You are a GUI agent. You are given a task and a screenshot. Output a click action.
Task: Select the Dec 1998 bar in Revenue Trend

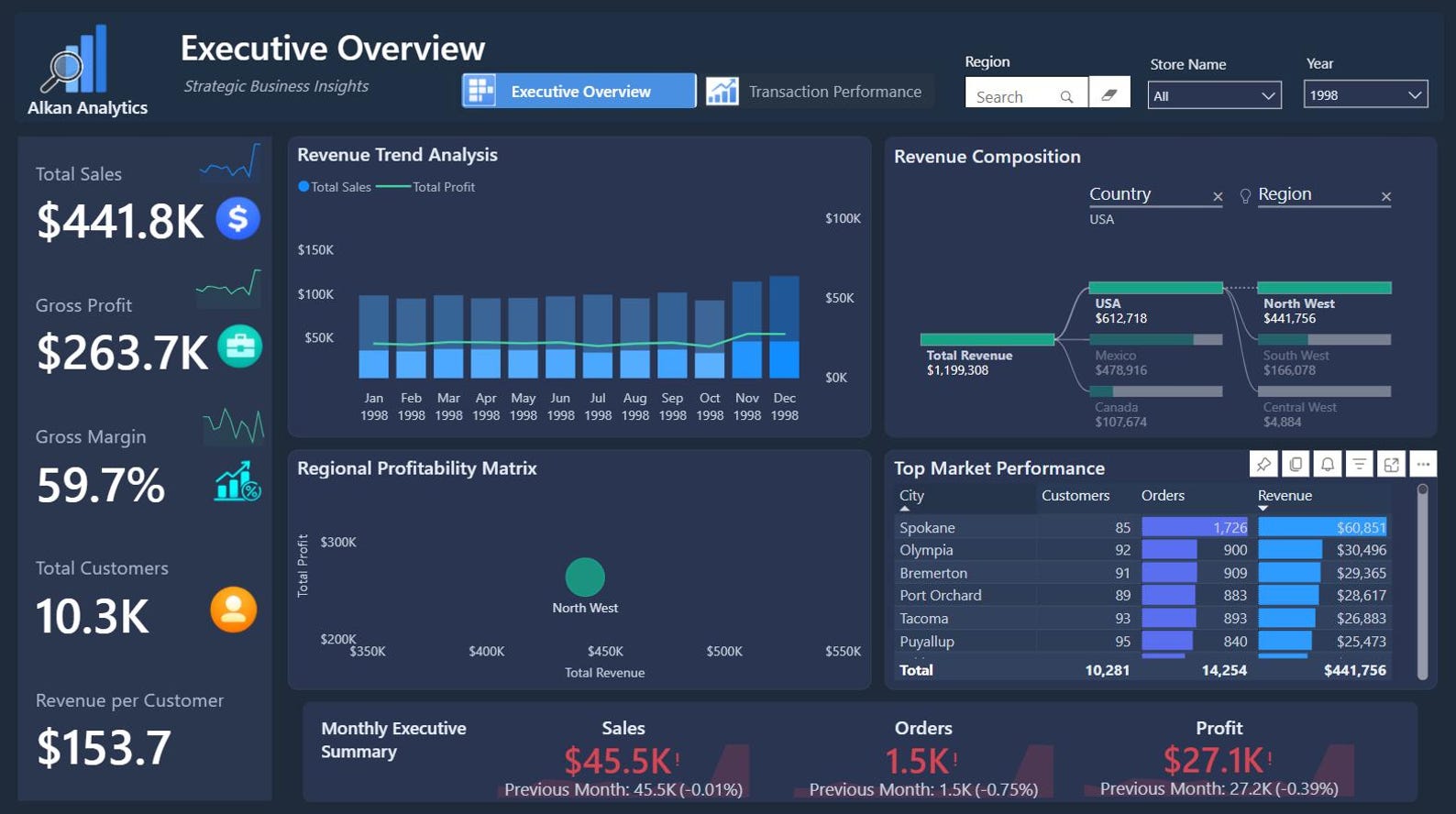[784, 327]
